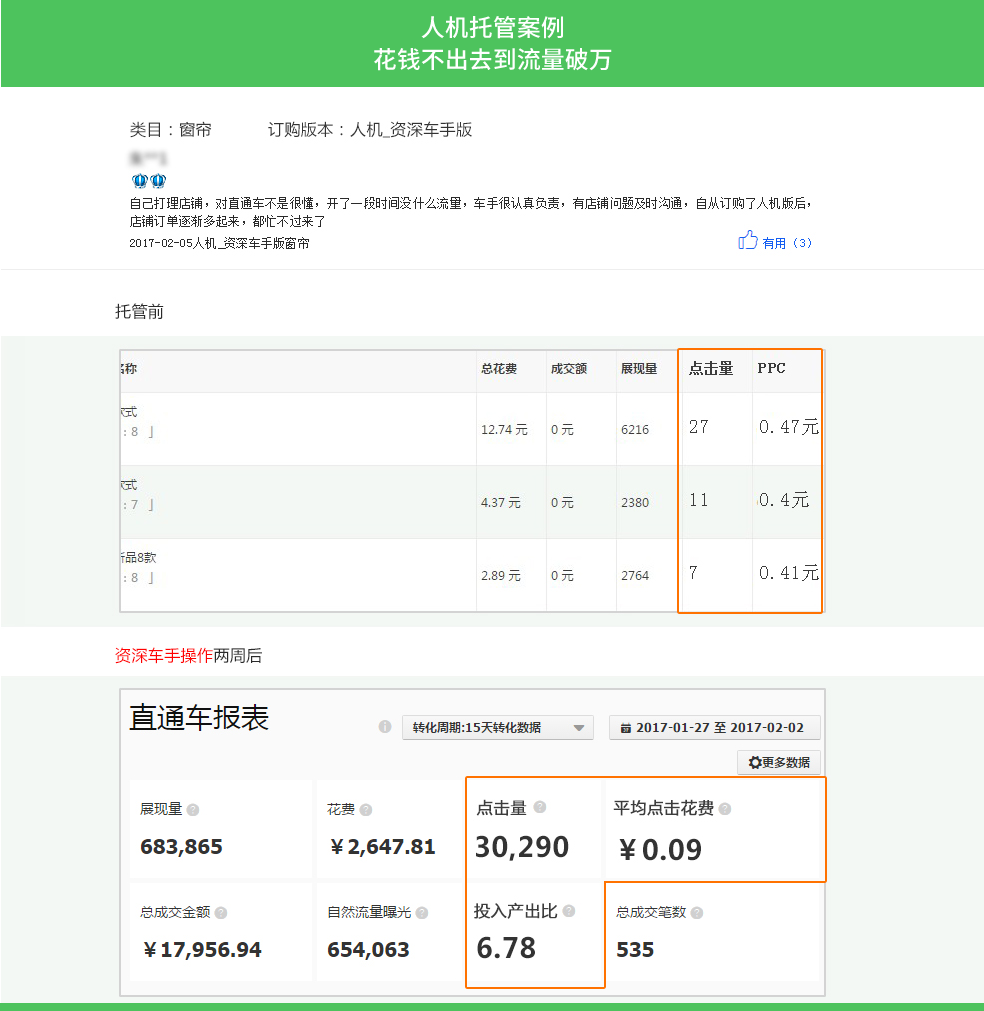Click the 30,290 点击量 value
The height and width of the screenshot is (1011, 984).
point(522,847)
